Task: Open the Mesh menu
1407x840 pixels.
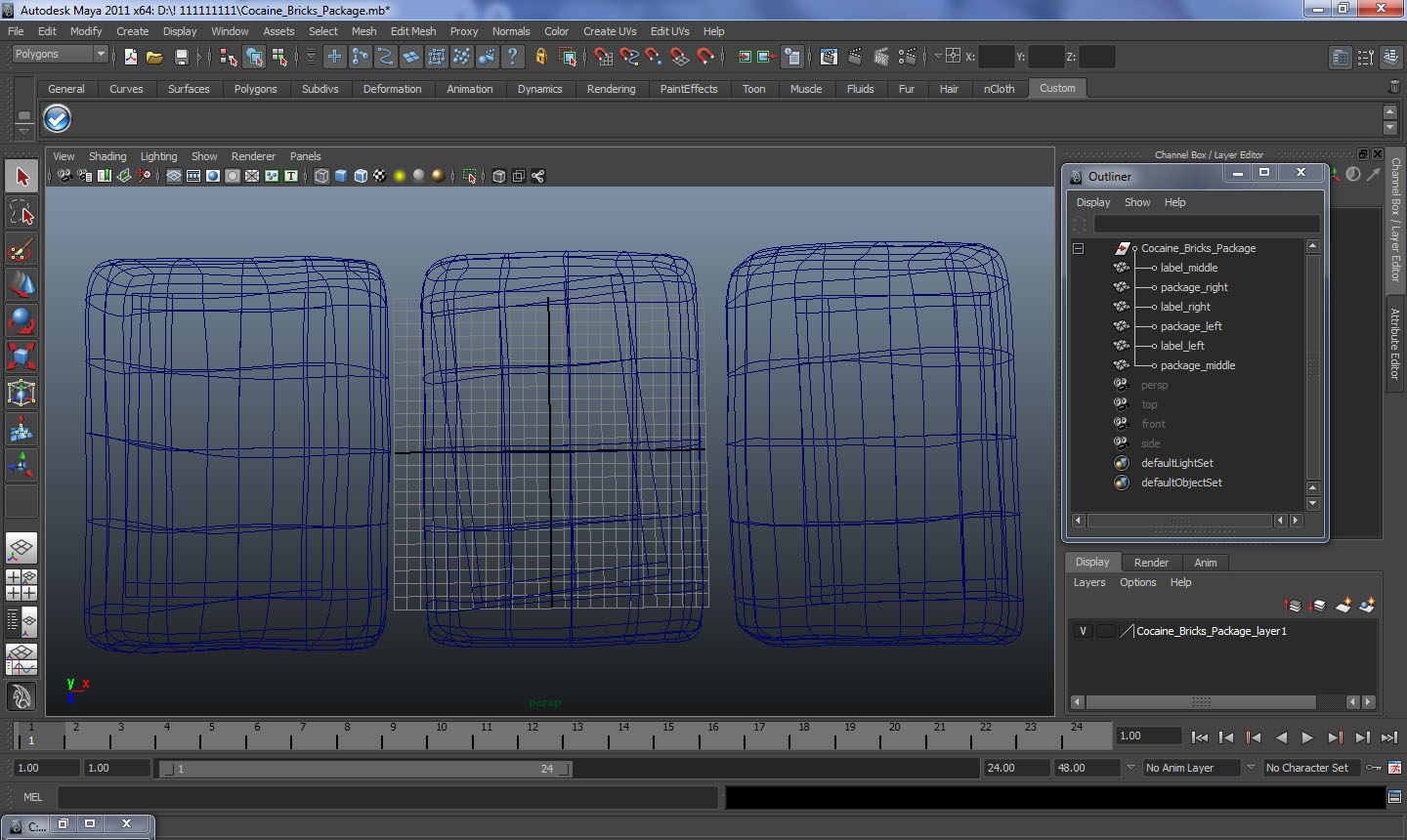Action: [x=363, y=31]
